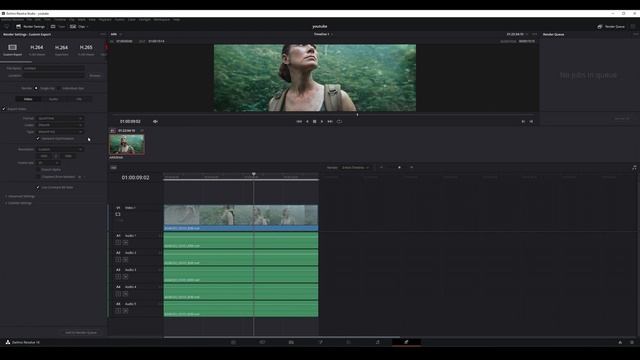The image size is (640, 360).
Task: Open the Playback menu
Action: coord(105,20)
